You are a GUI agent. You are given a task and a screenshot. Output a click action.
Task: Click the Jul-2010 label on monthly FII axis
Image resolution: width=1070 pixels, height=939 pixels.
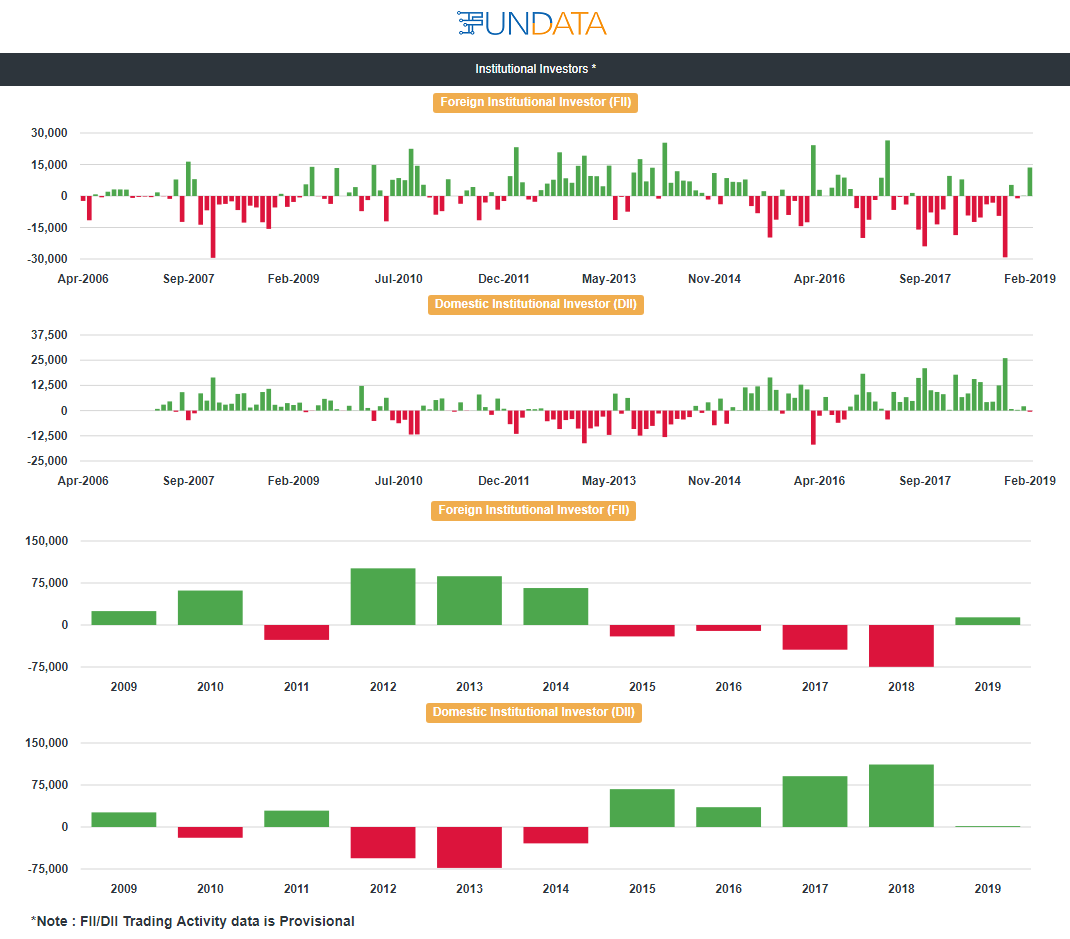pos(399,279)
